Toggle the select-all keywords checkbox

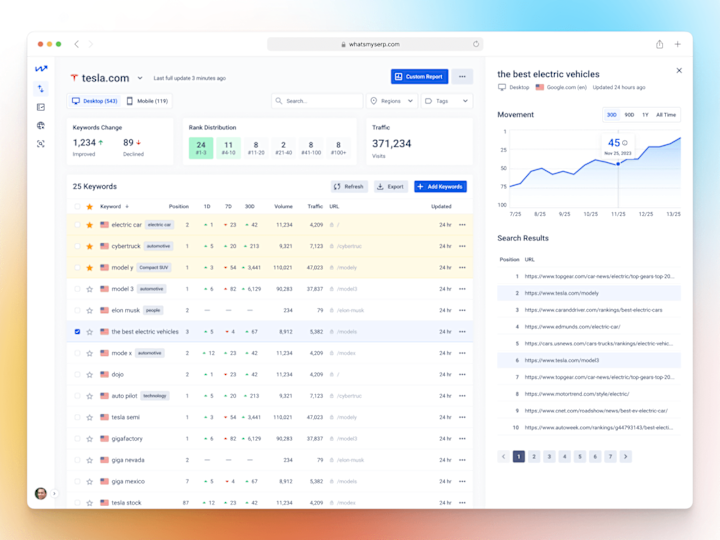click(x=77, y=207)
